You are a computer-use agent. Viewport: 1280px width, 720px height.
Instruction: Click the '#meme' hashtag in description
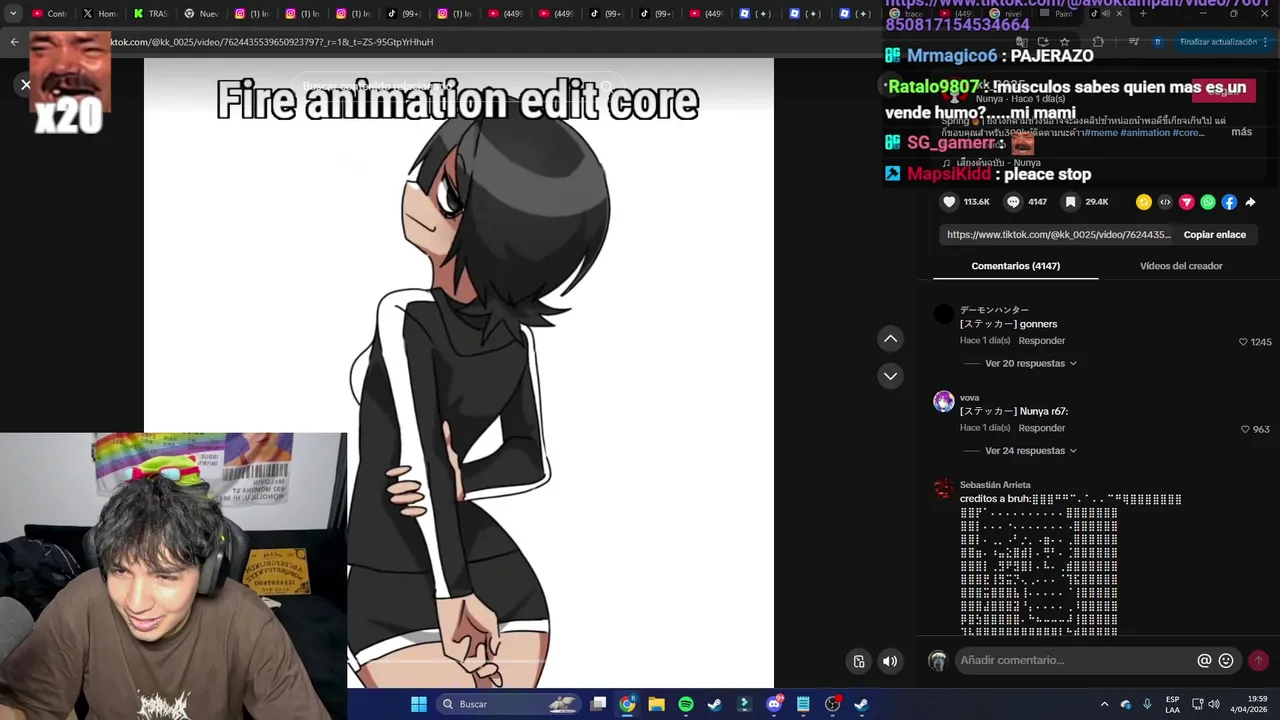coord(1101,132)
